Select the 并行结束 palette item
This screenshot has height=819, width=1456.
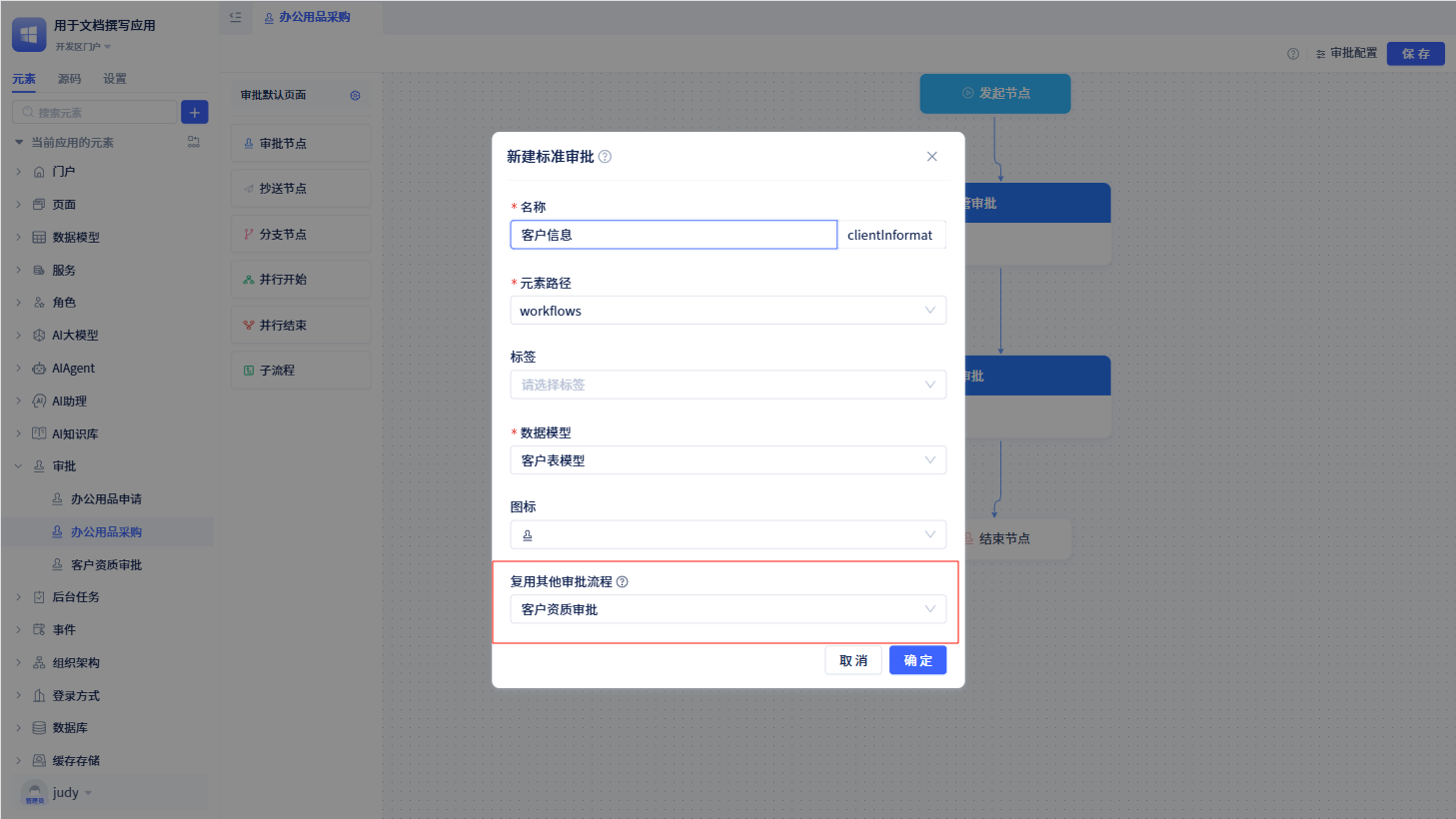pyautogui.click(x=301, y=325)
